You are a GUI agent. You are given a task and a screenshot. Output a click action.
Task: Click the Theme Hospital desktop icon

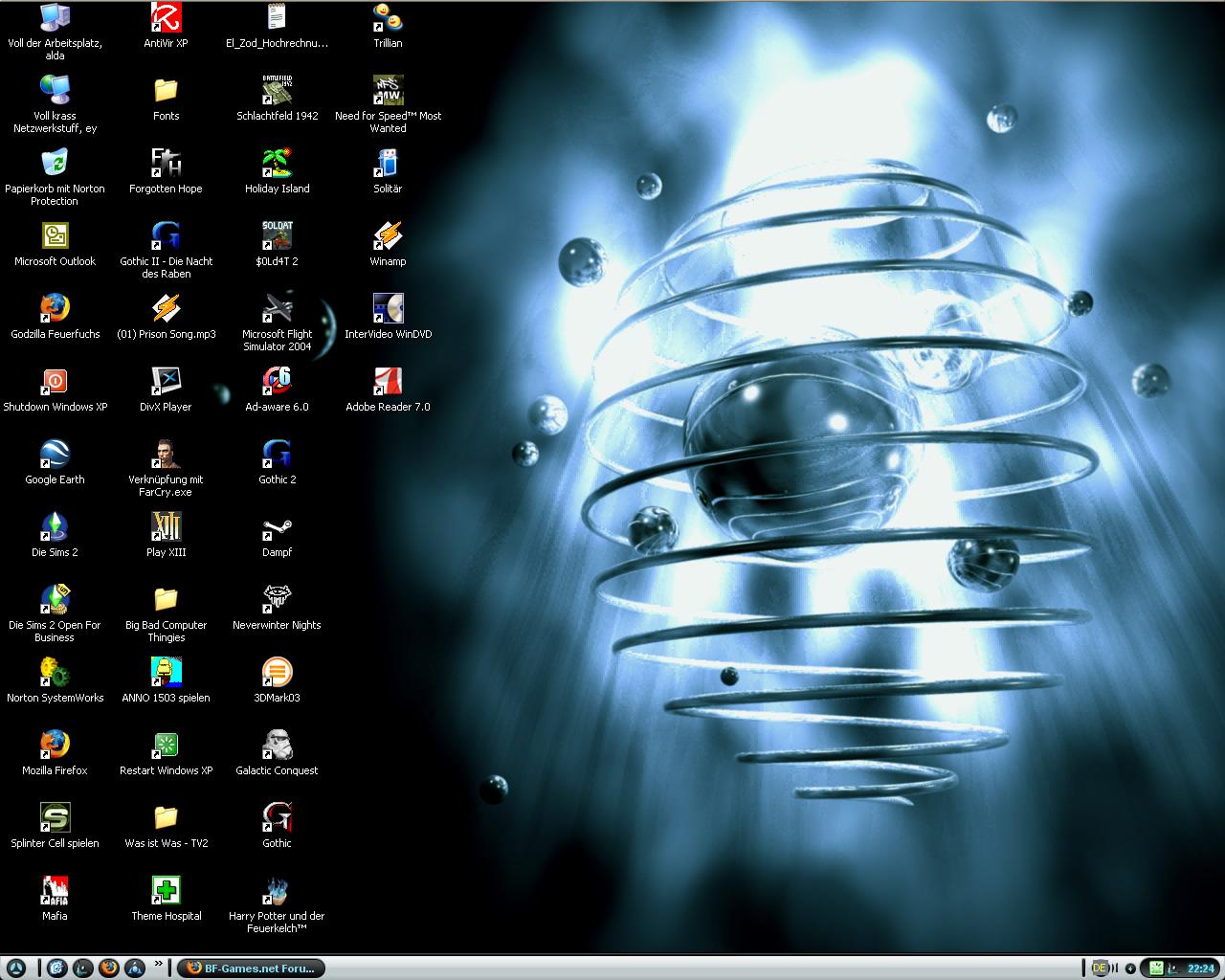point(166,891)
